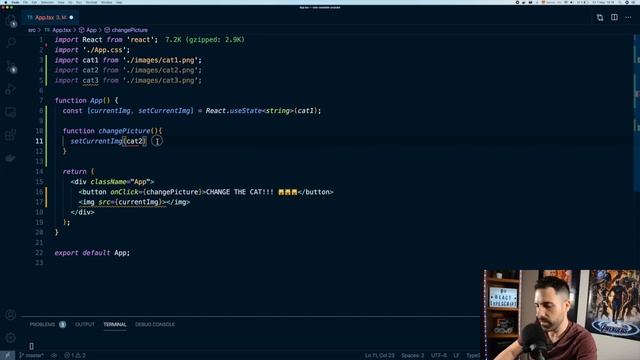Click the Problems count badge
This screenshot has width=640, height=360.
62,324
